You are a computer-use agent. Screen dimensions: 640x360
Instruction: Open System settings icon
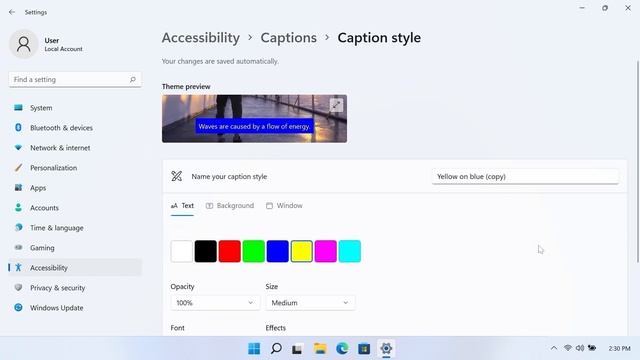click(x=18, y=108)
